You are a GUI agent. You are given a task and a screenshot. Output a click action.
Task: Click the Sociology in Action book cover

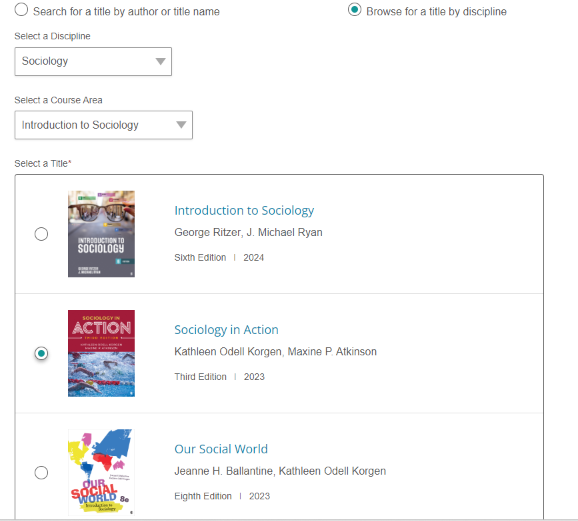pyautogui.click(x=101, y=353)
